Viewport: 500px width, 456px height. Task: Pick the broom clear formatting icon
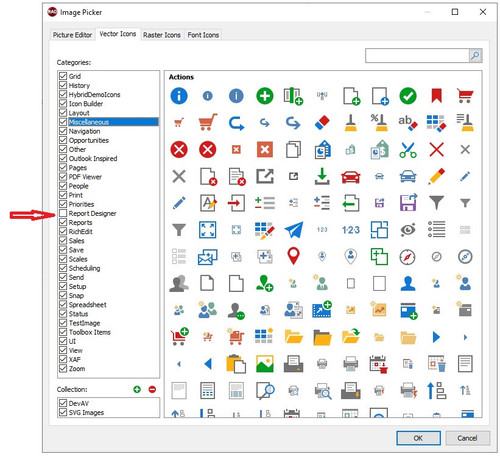[x=351, y=123]
